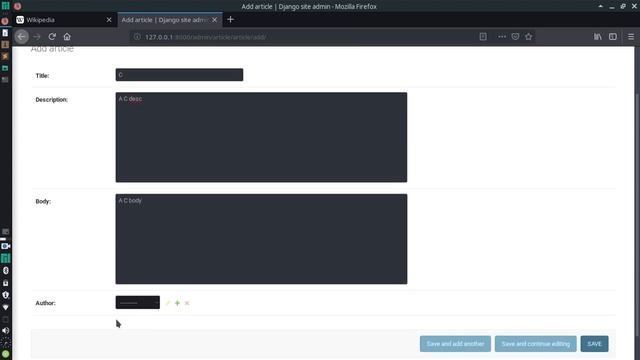
Task: Open the Manjaro application menu icon
Action: pyautogui.click(x=6, y=6)
